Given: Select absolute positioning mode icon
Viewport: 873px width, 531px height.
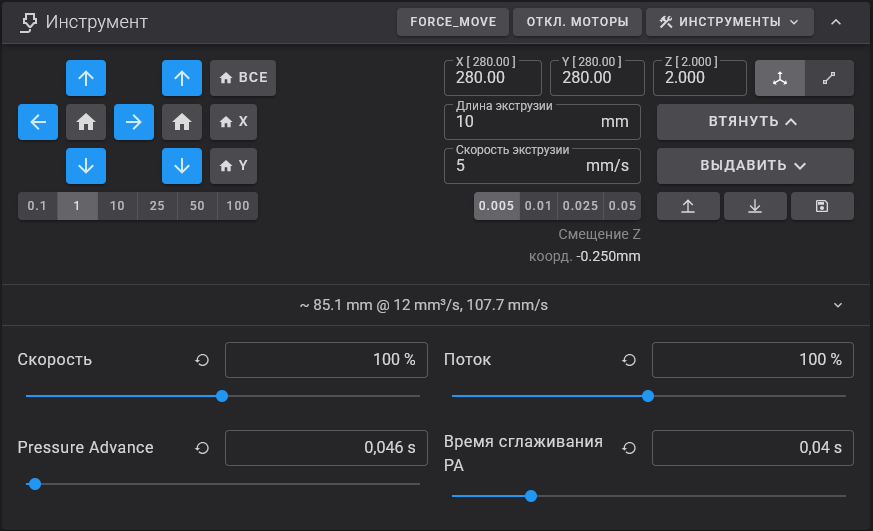Looking at the screenshot, I should tap(779, 78).
